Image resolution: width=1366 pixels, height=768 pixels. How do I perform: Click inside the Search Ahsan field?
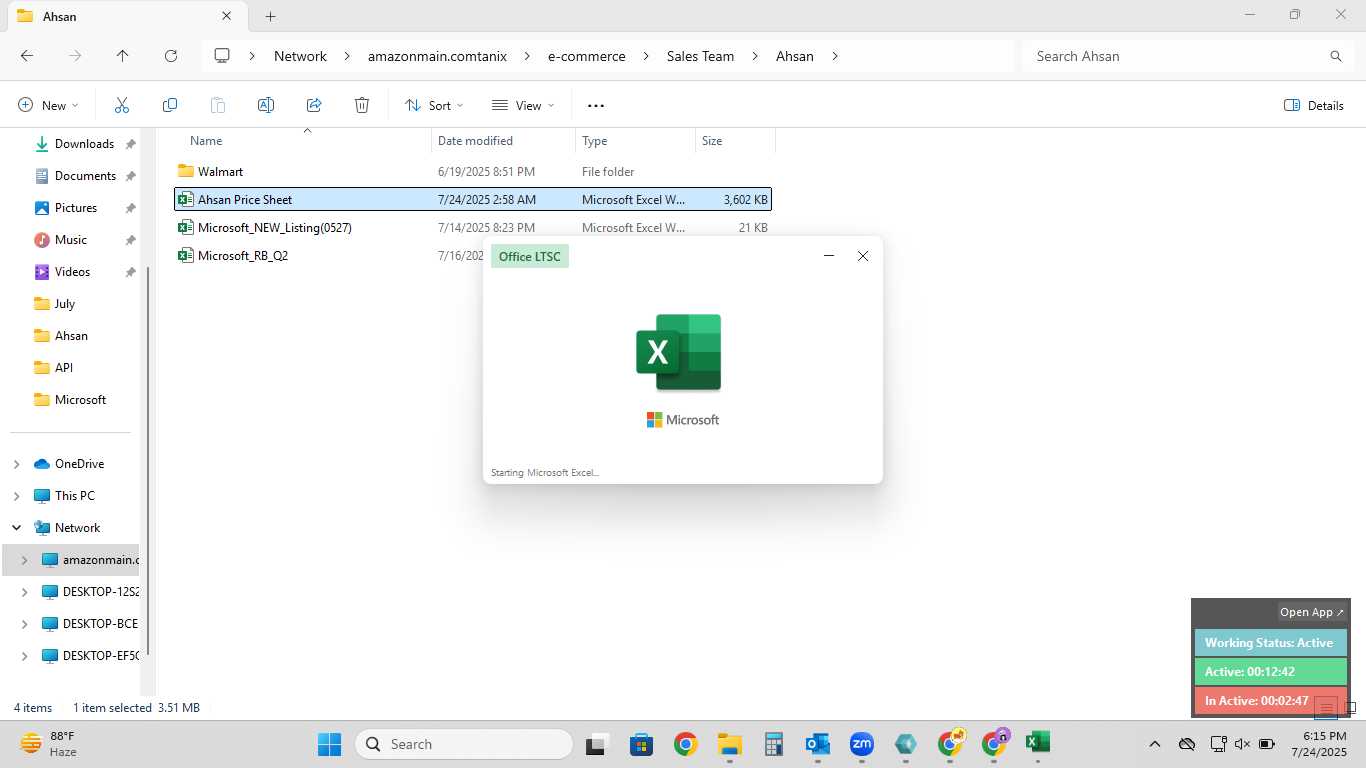[x=1175, y=56]
